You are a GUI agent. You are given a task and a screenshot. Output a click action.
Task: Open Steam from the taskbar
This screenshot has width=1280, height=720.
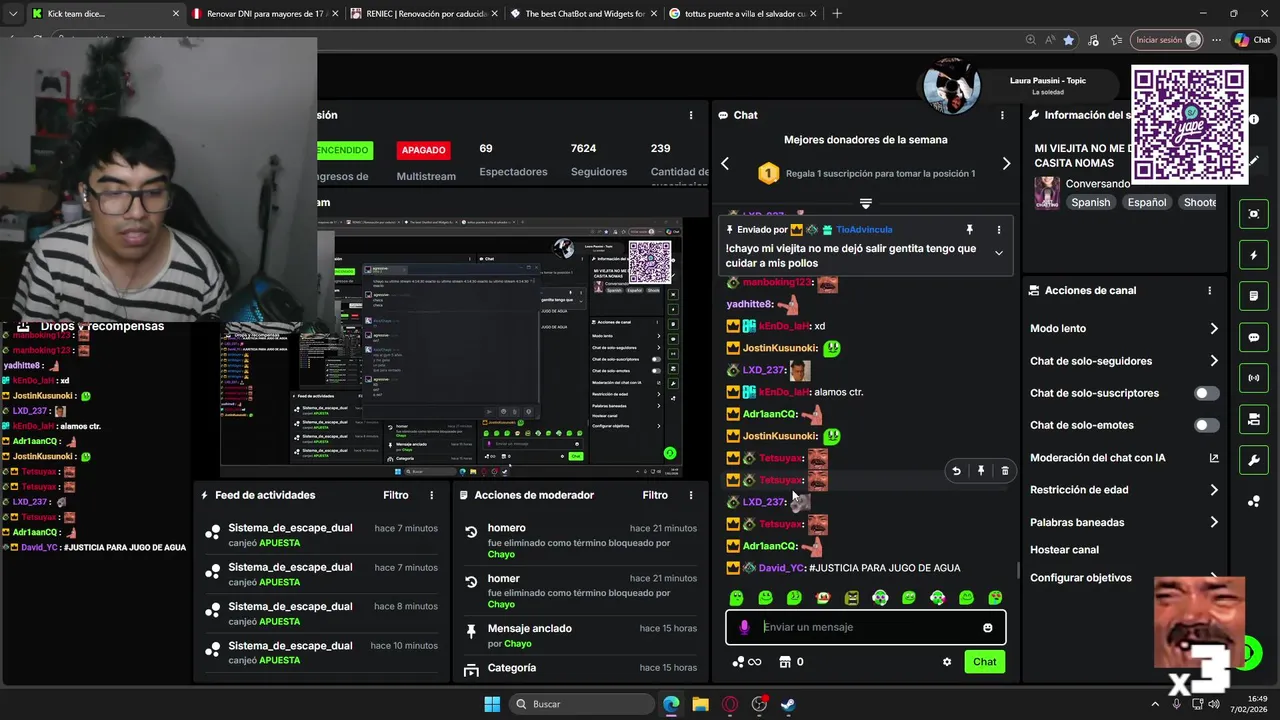(788, 704)
